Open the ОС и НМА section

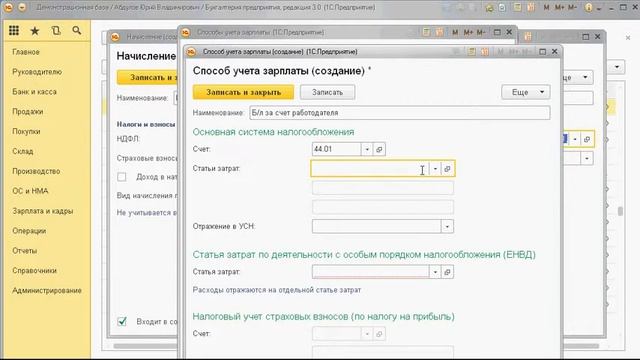pyautogui.click(x=30, y=191)
